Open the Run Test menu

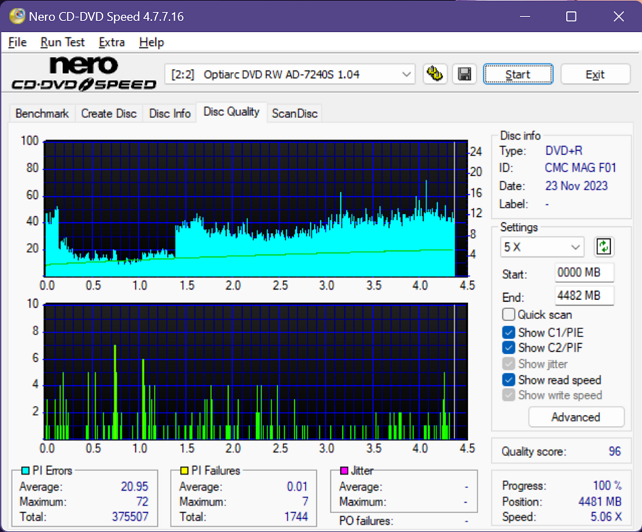coord(62,42)
